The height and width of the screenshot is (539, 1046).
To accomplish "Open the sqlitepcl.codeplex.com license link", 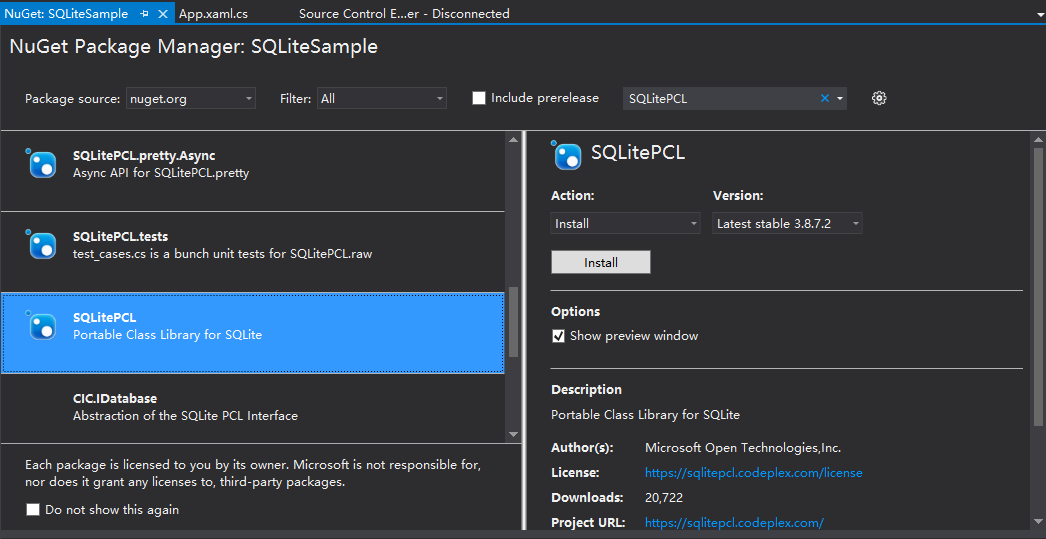I will (753, 473).
